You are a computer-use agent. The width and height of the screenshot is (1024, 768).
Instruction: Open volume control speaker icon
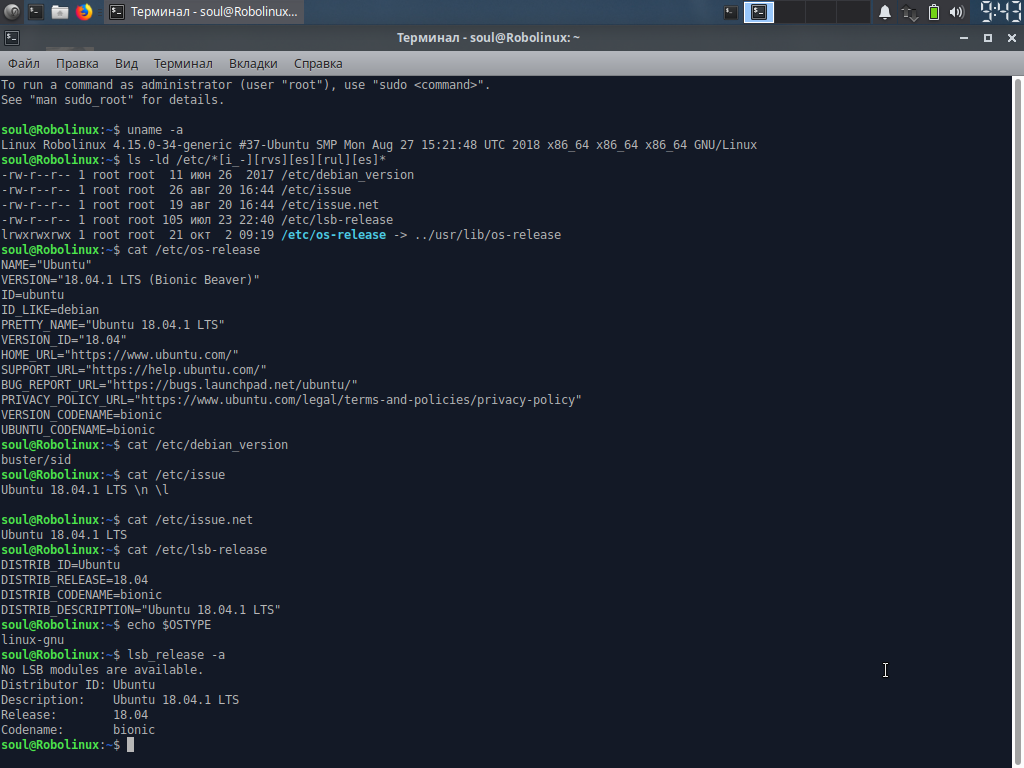(x=957, y=12)
